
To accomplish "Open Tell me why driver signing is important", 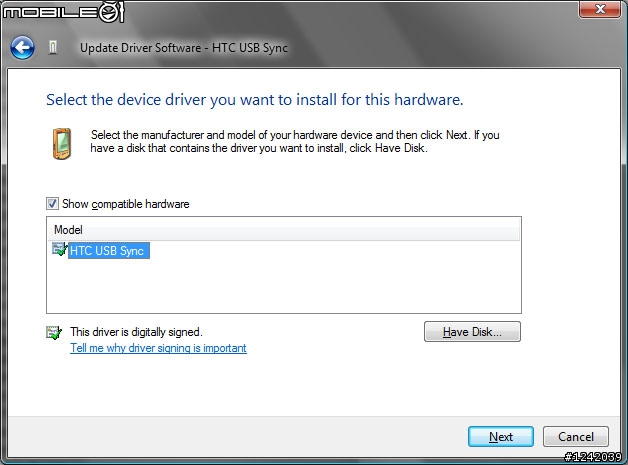I will [x=158, y=348].
